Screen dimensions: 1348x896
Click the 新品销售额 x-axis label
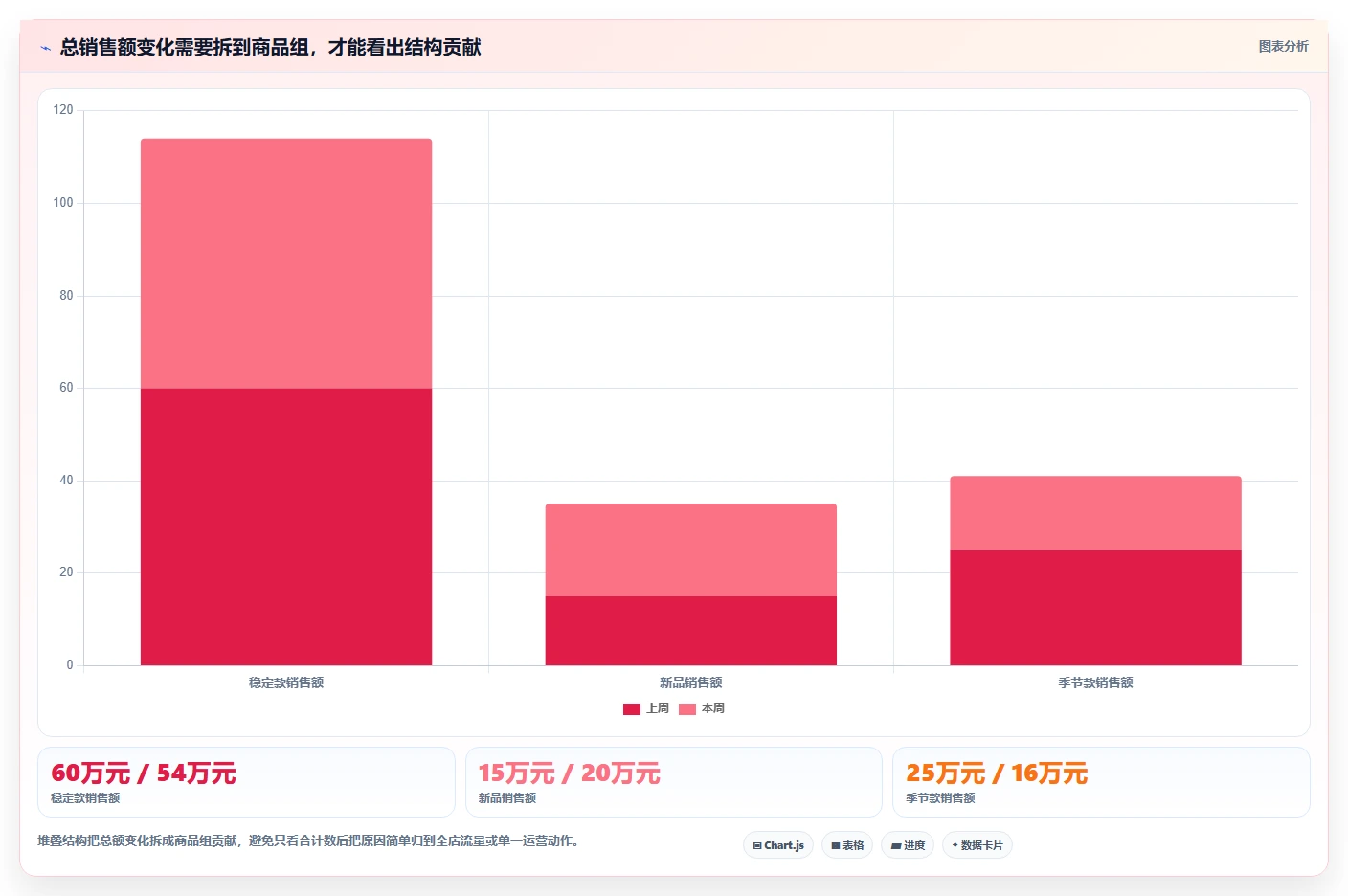click(x=691, y=683)
